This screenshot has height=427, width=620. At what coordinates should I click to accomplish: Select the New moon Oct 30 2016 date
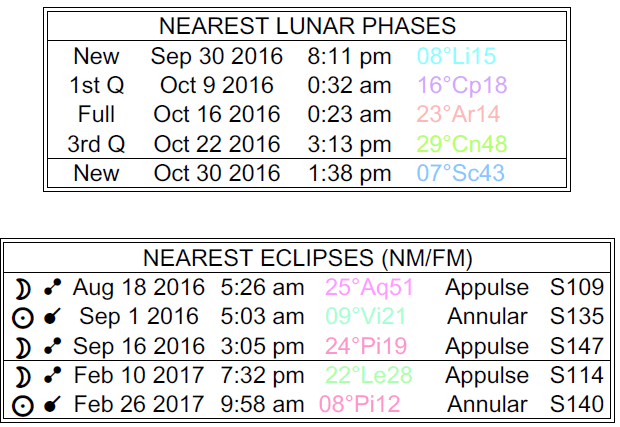(x=218, y=174)
